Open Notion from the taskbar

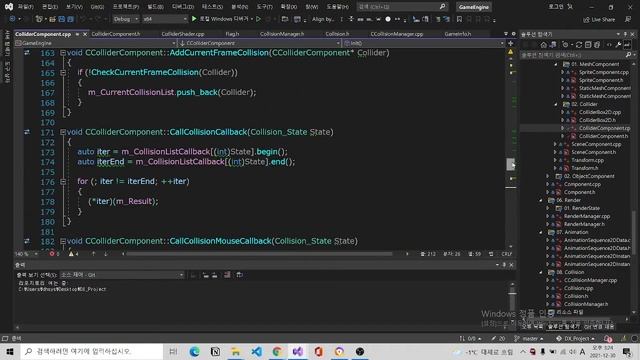click(x=215, y=351)
